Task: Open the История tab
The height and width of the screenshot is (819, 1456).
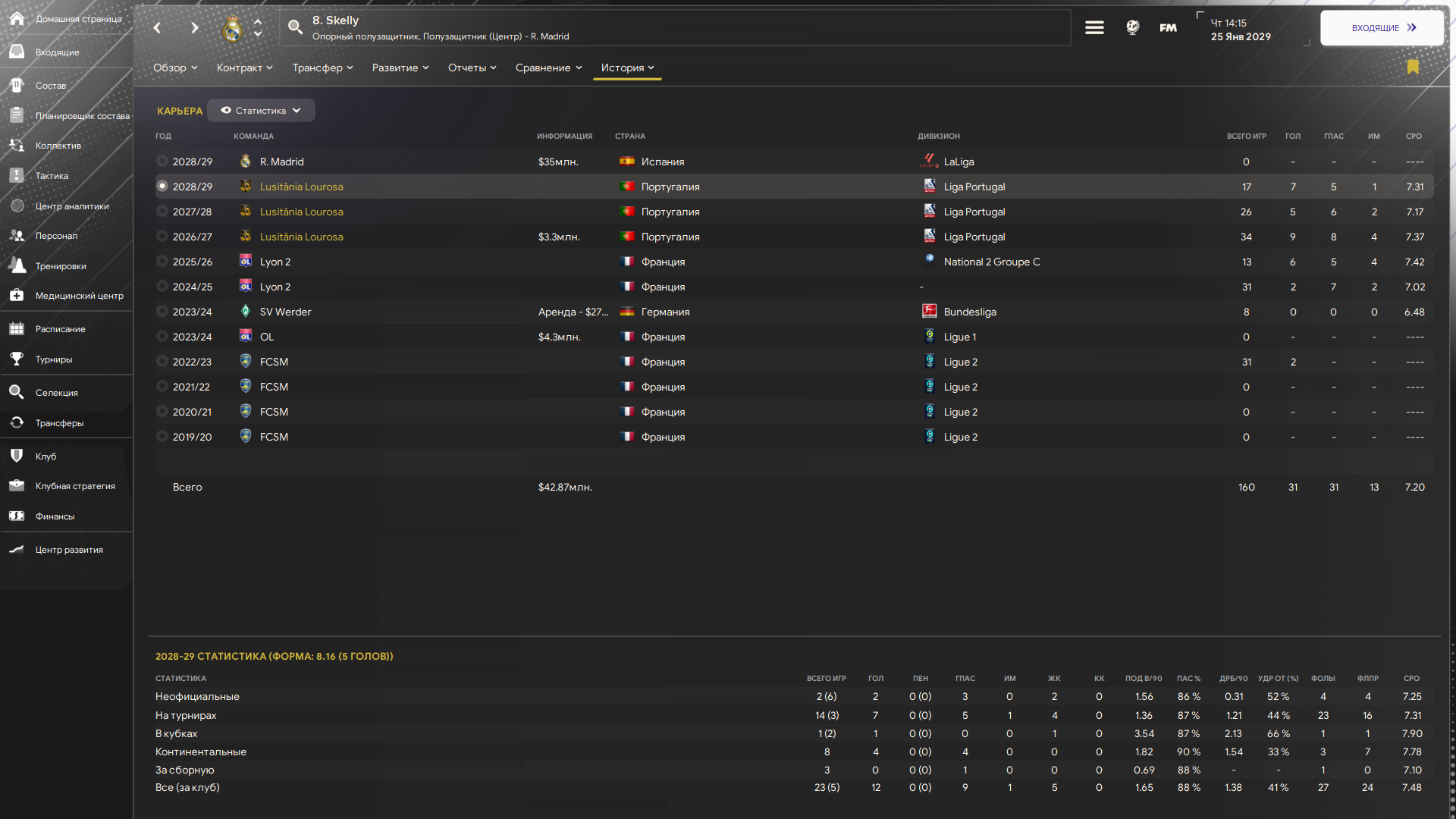Action: [x=627, y=67]
